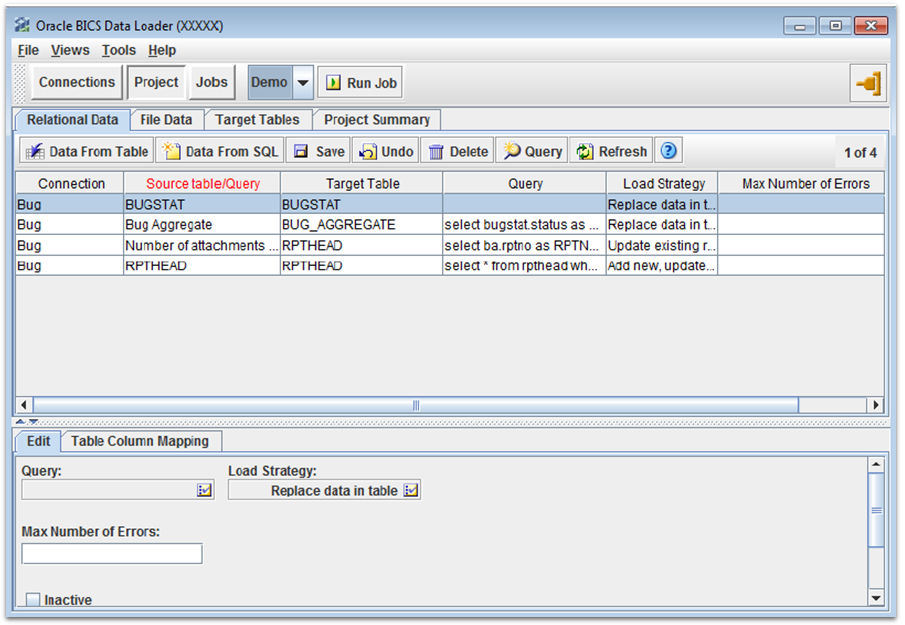This screenshot has width=905, height=625.
Task: Open the File menu
Action: coord(28,50)
